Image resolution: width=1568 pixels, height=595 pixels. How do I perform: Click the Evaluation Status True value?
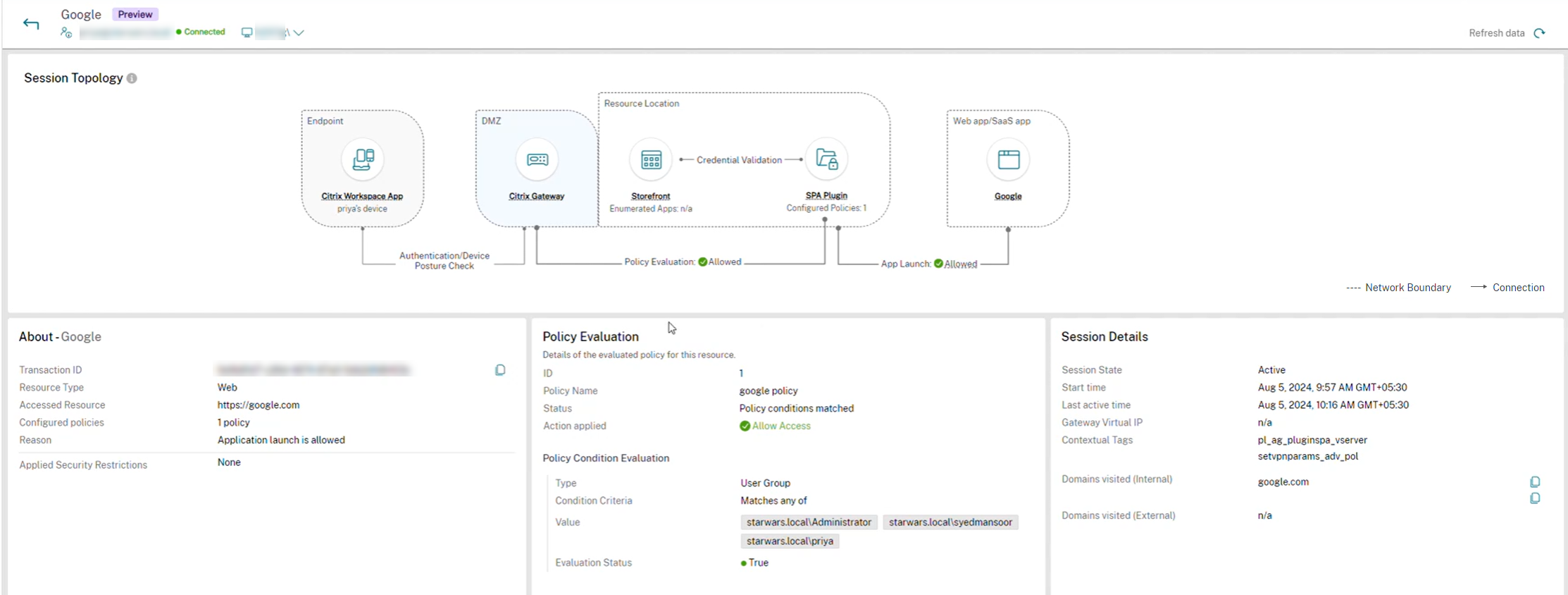(754, 563)
